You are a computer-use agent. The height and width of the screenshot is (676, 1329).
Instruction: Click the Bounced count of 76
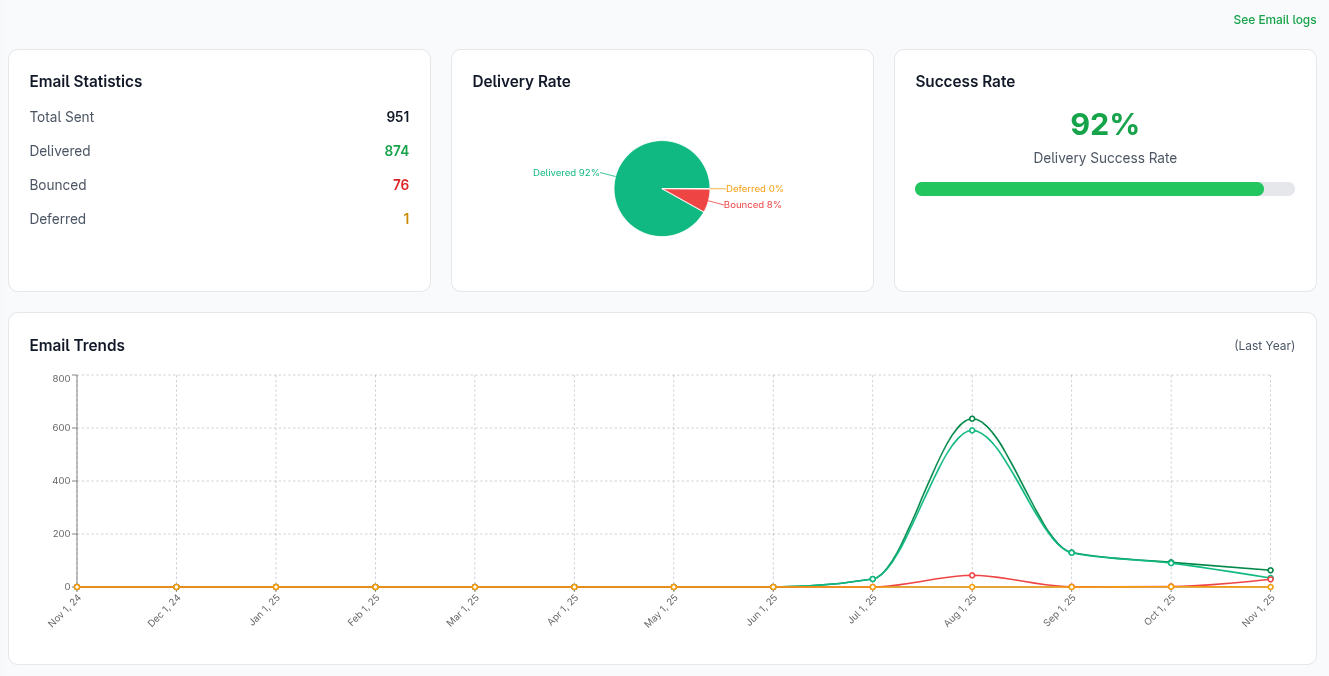399,185
